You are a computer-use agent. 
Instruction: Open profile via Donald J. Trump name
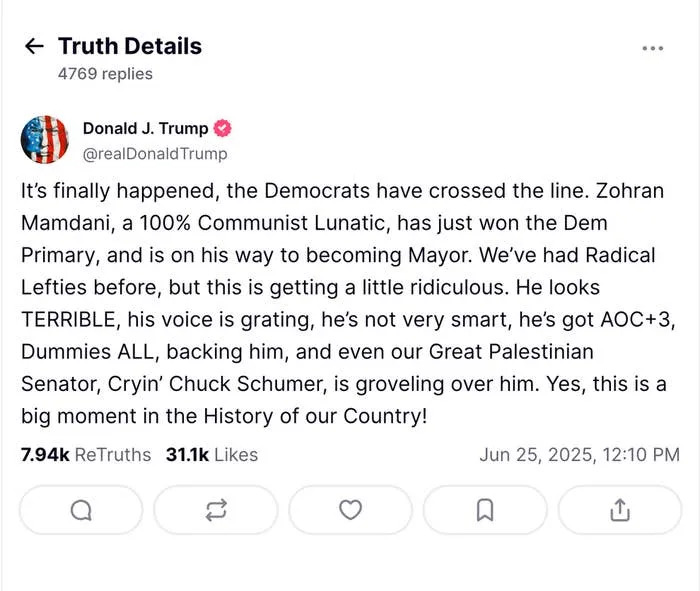(145, 129)
